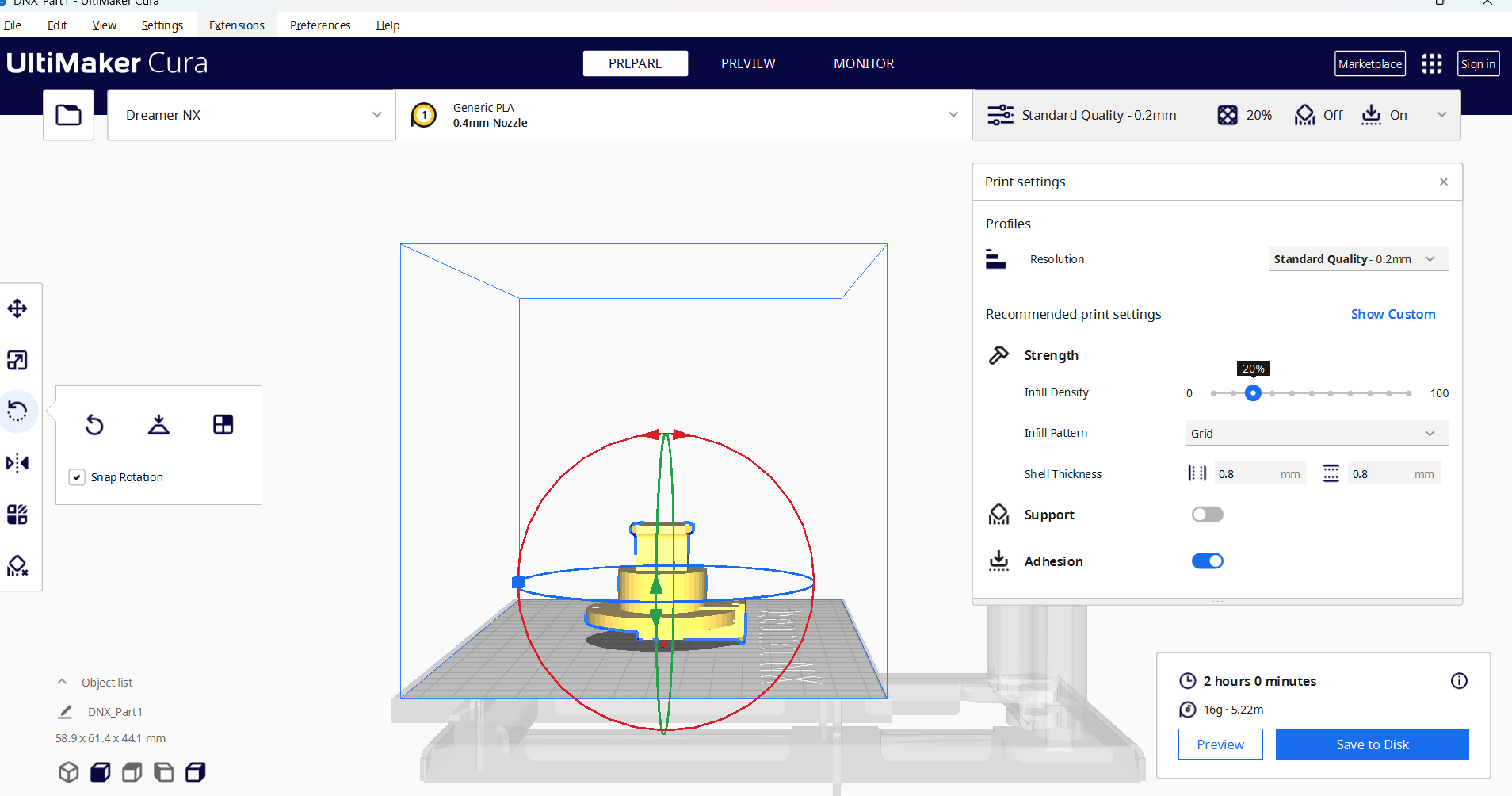This screenshot has width=1512, height=796.
Task: Open Infill Pattern Grid dropdown
Action: (1316, 433)
